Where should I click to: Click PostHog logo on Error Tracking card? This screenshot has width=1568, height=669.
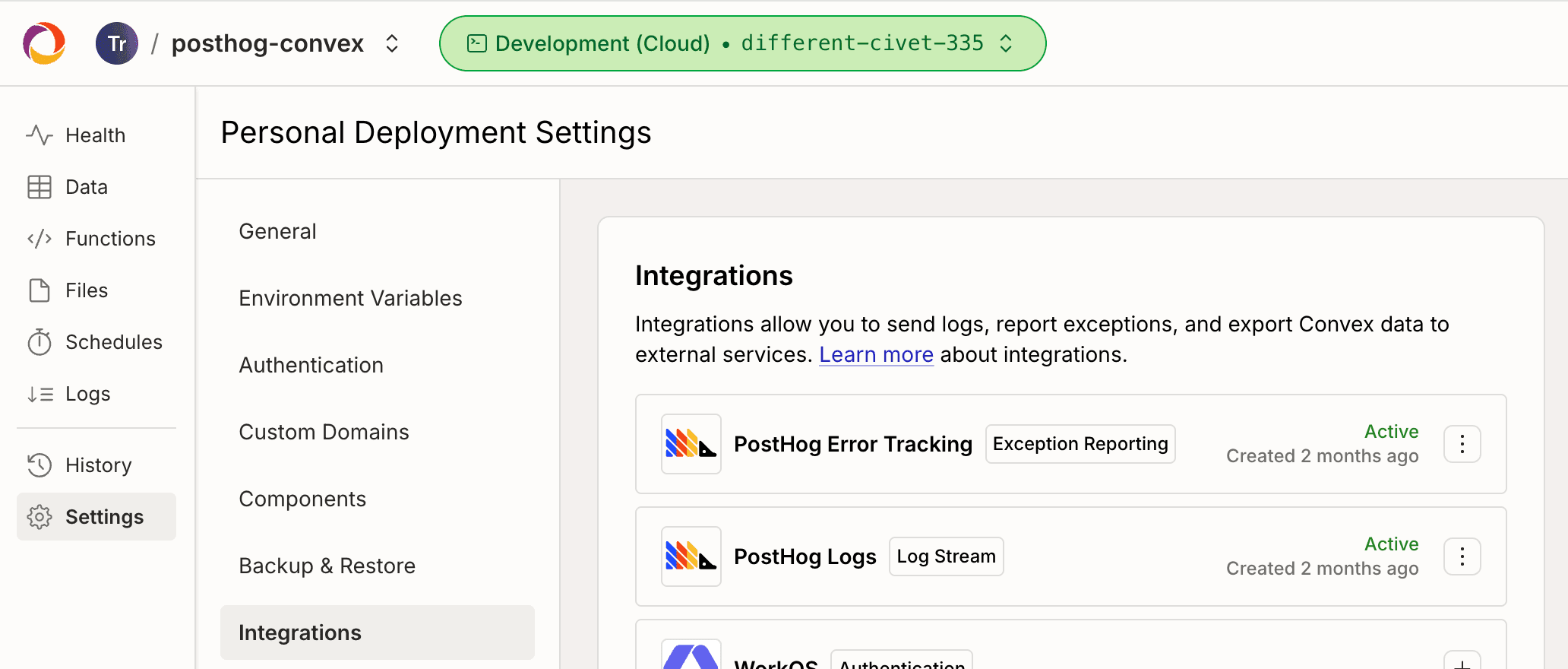click(x=691, y=444)
